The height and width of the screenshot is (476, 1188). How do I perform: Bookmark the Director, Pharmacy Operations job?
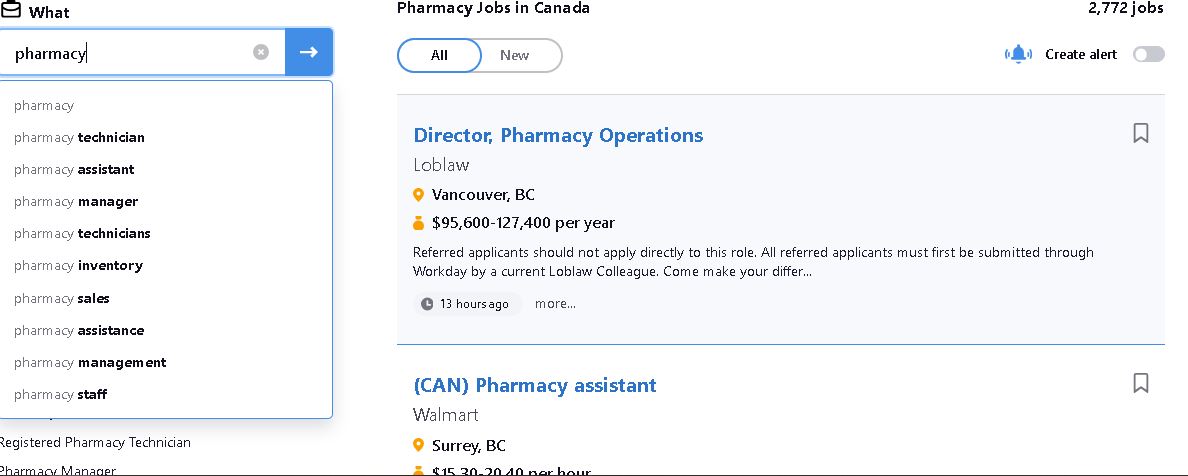[x=1140, y=133]
